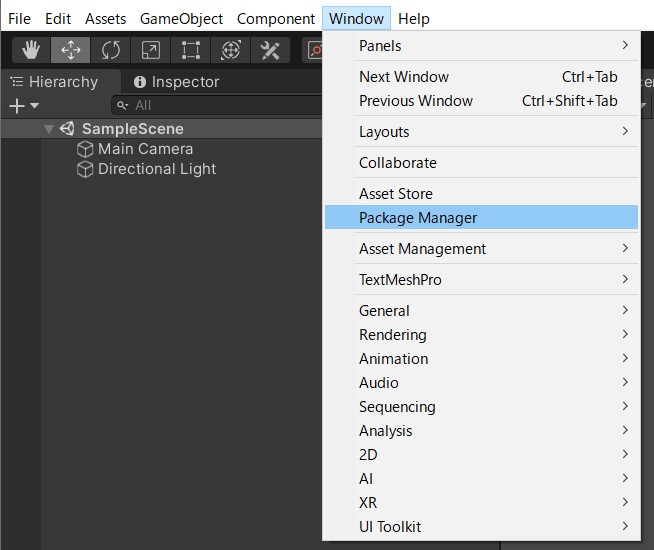
Task: Select the Rotate tool
Action: 111,50
